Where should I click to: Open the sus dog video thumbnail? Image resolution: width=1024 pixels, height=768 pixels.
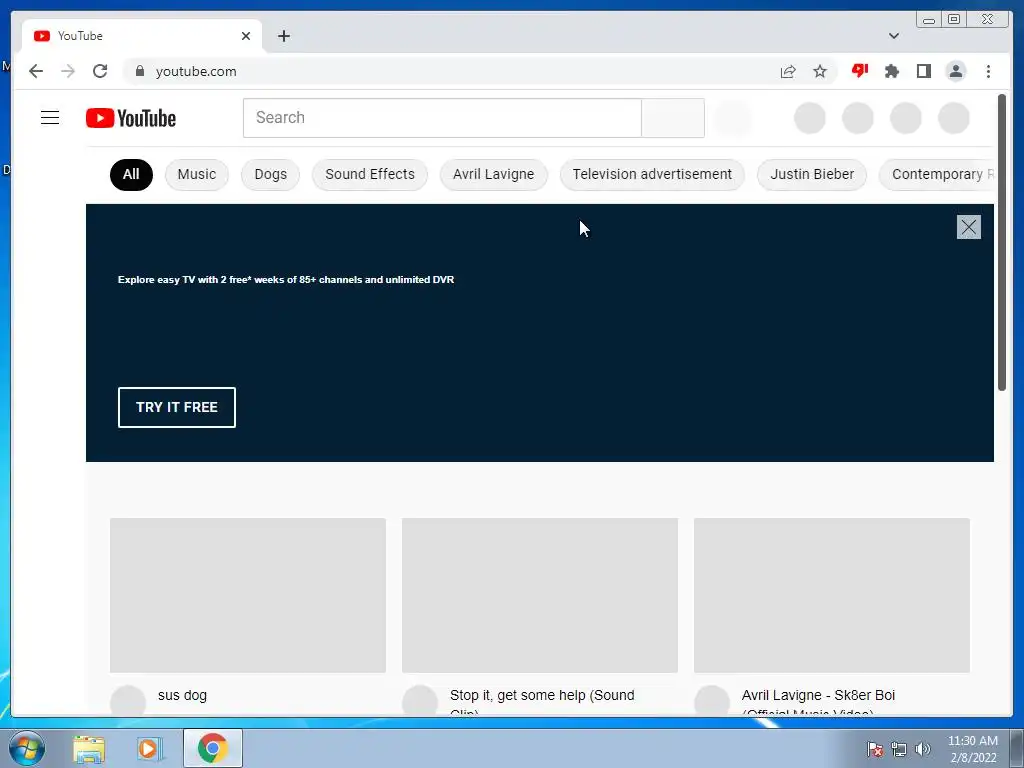click(x=248, y=595)
